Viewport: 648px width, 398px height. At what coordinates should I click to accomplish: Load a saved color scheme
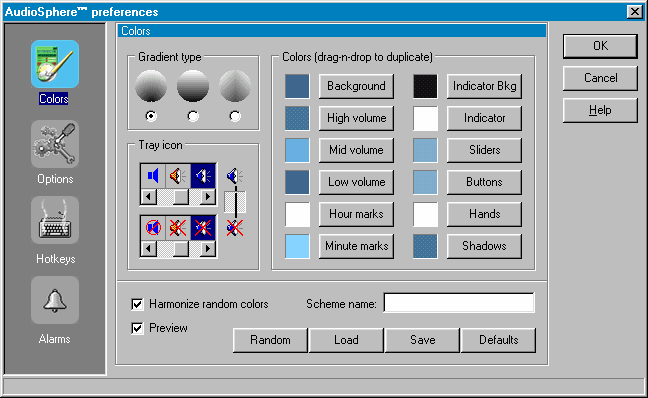point(346,340)
